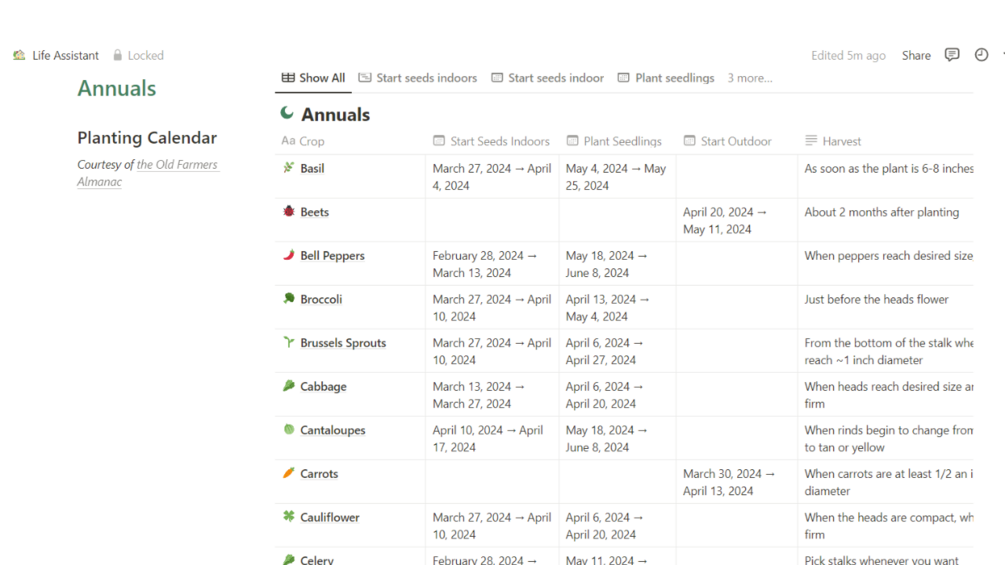Switch to the Plant seedlings tab

click(x=666, y=78)
